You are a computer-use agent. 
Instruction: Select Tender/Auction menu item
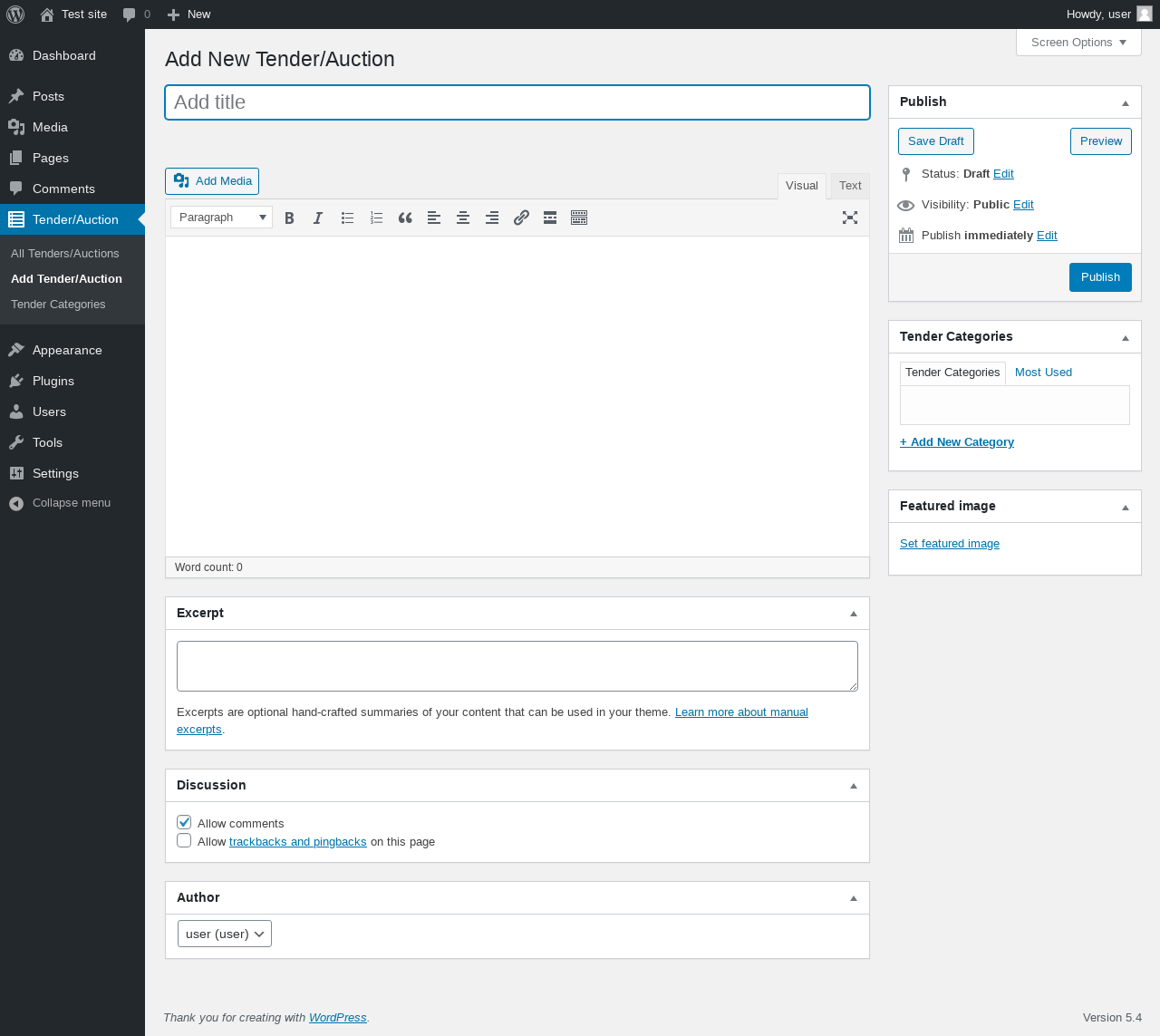[x=72, y=219]
